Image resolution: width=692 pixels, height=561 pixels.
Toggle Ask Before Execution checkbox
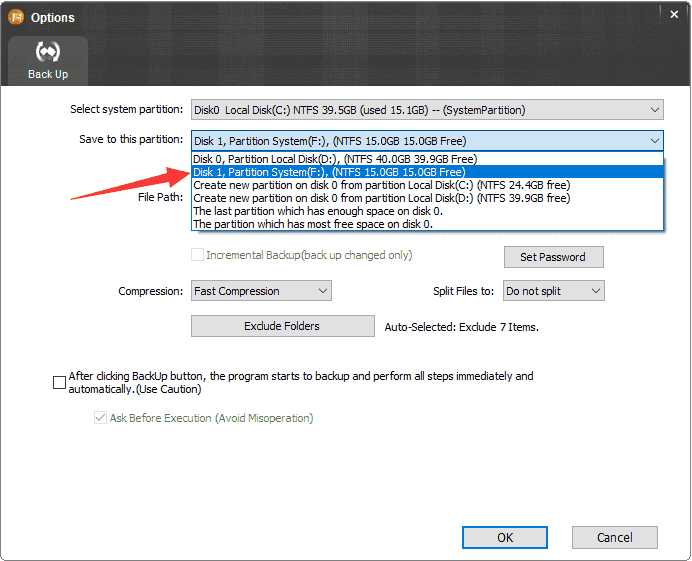point(100,418)
